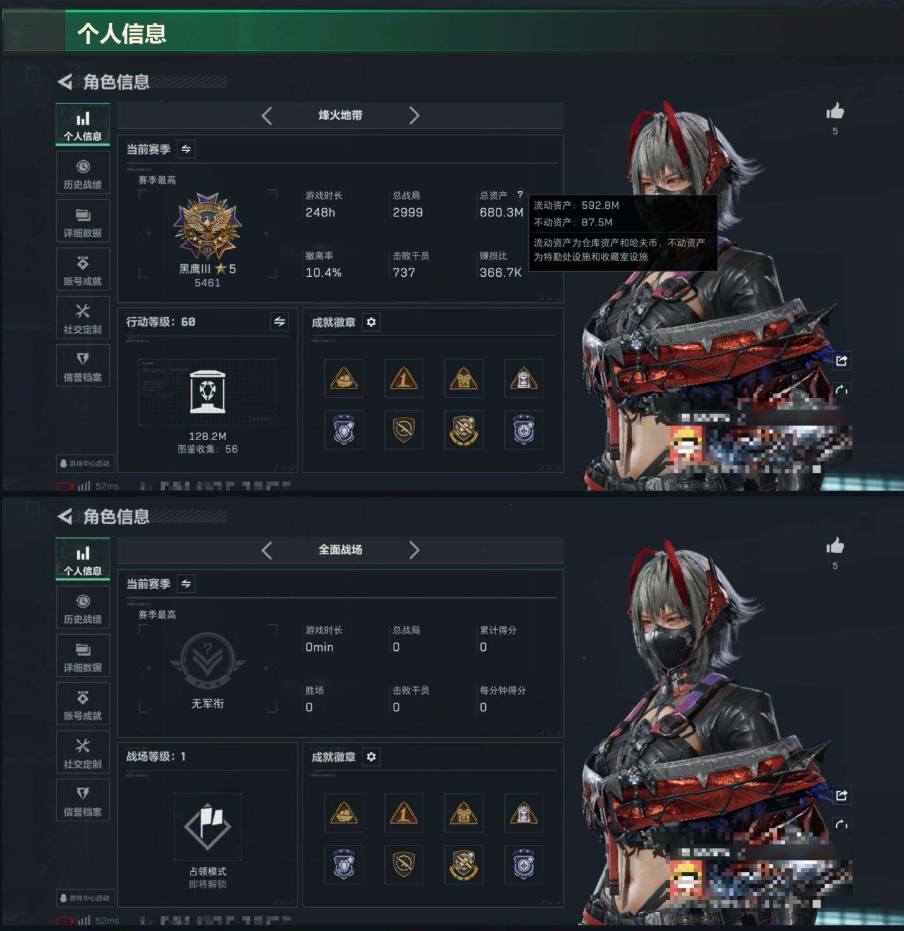Open 社交定制 icon in upper sidebar
The height and width of the screenshot is (931, 904).
point(83,317)
